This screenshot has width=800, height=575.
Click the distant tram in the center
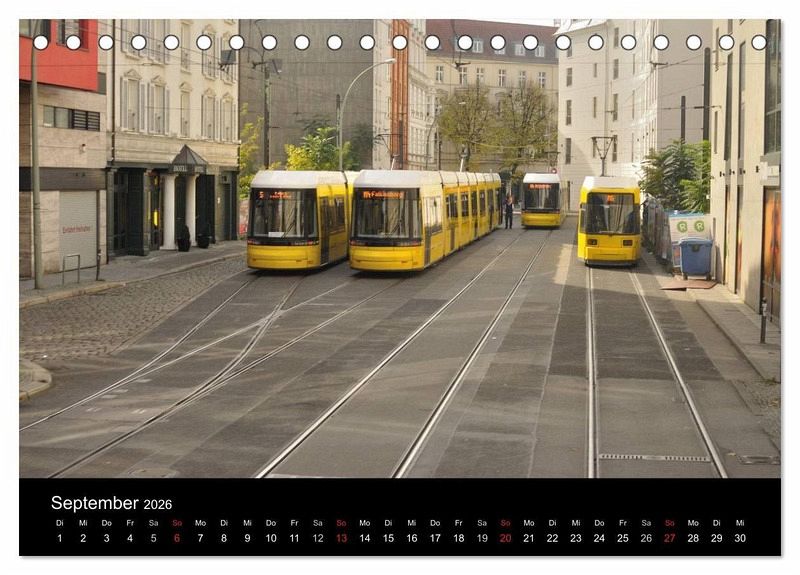[542, 198]
